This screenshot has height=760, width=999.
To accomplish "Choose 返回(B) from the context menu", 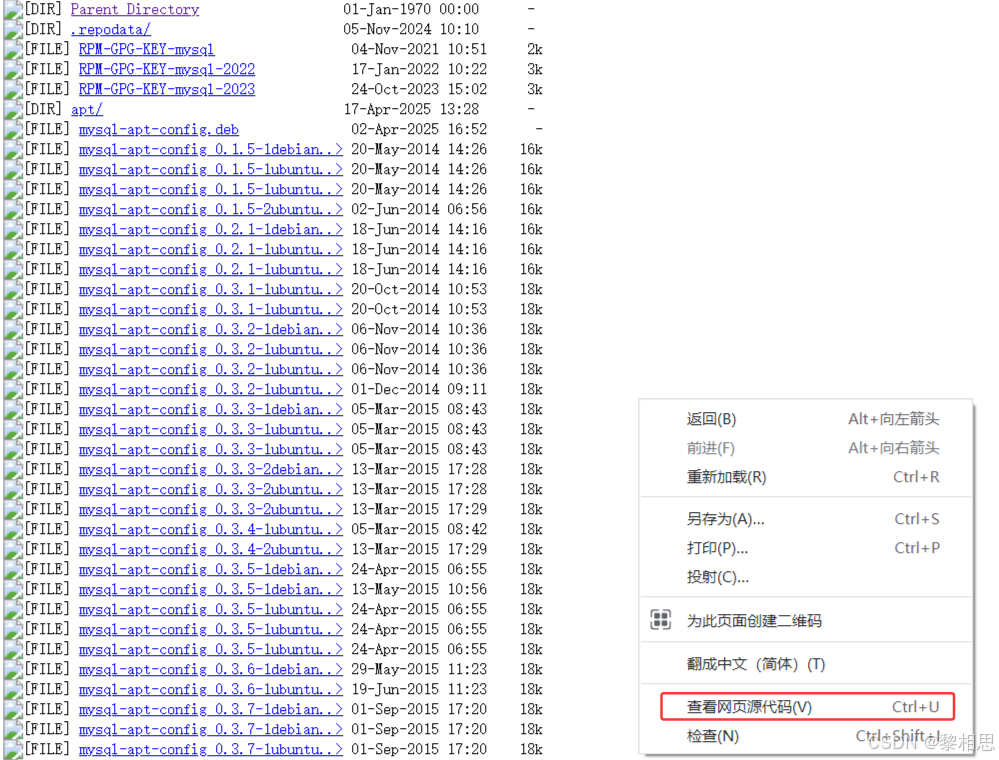I will [806, 419].
